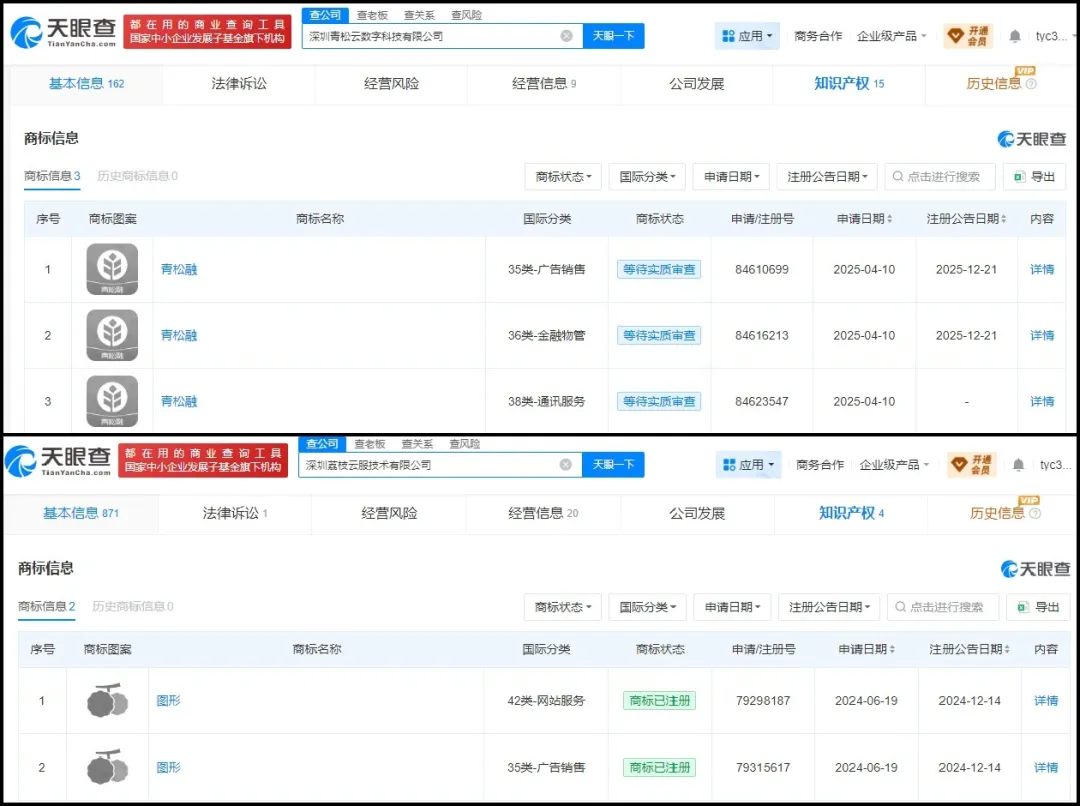Select 查老板 search mode in top header
This screenshot has width=1080, height=806.
(372, 15)
